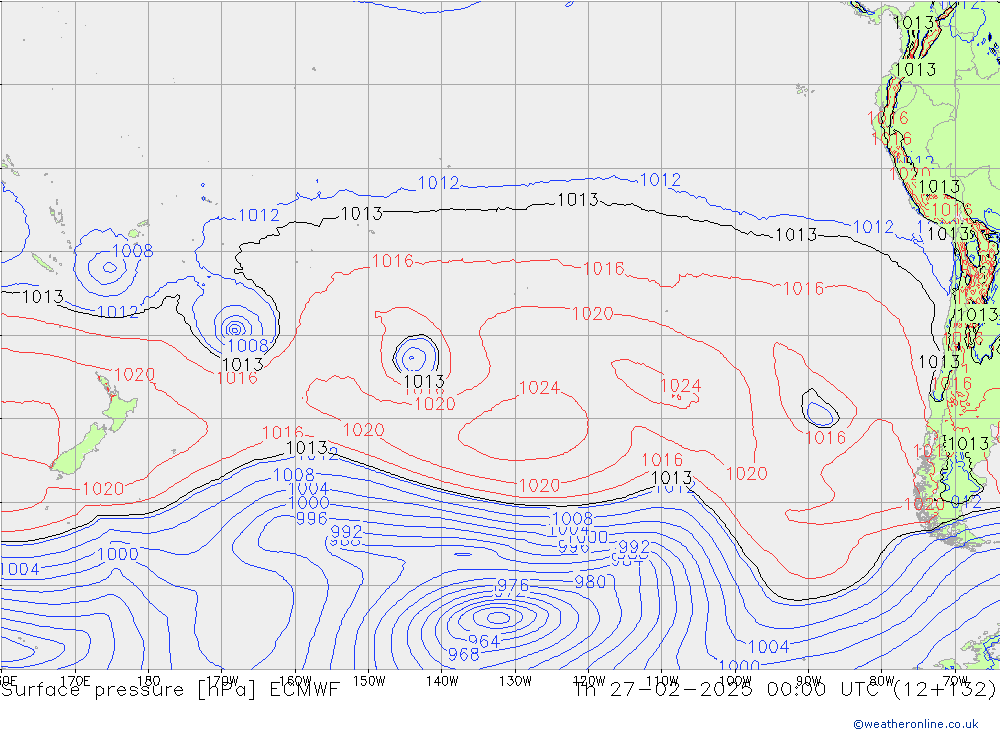The image size is (1000, 733).
Task: Select the "Surface pressure [hPa] ECMWF" title
Action: point(170,690)
